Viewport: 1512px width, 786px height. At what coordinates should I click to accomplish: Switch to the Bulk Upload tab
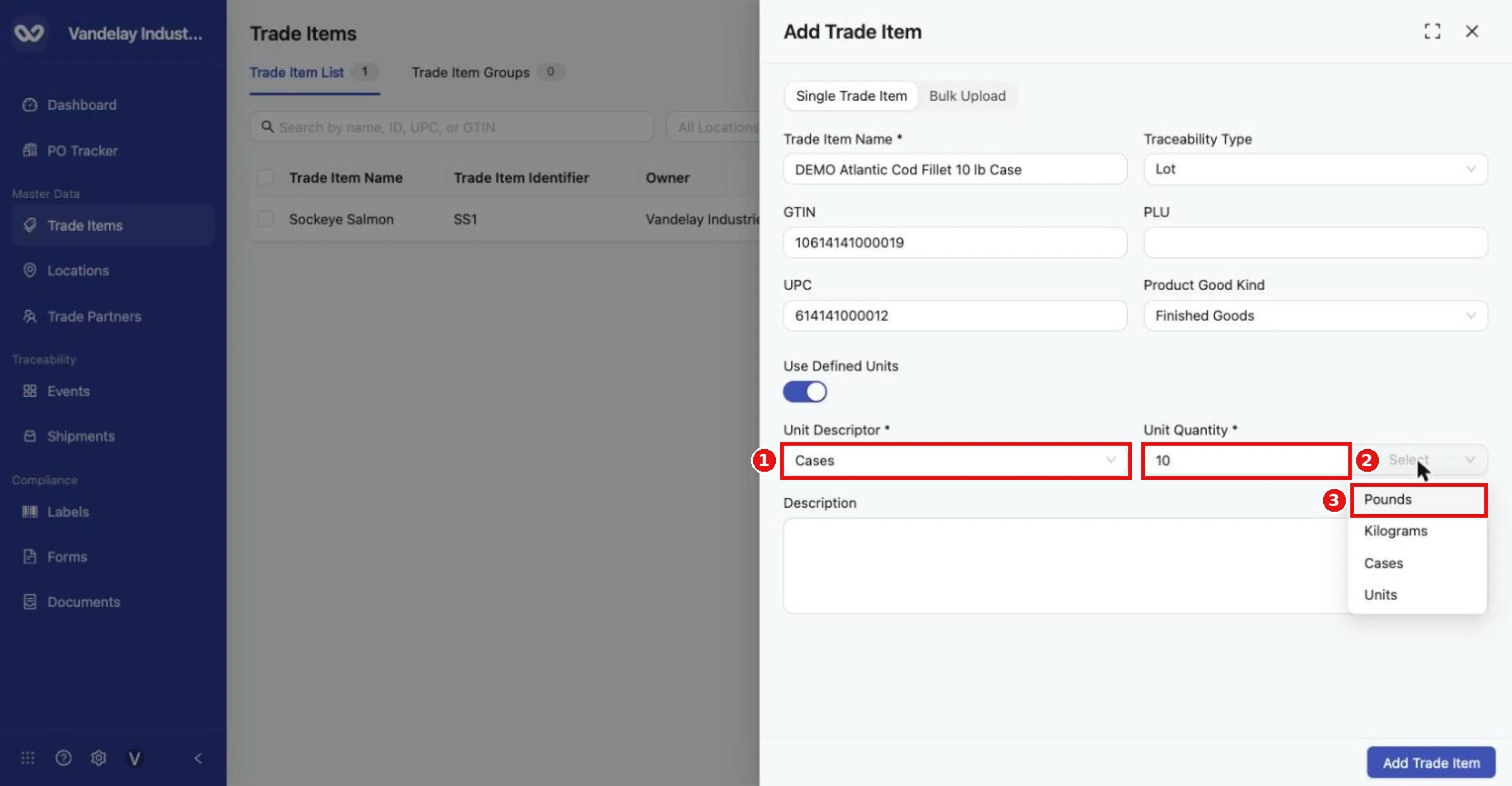pyautogui.click(x=967, y=96)
